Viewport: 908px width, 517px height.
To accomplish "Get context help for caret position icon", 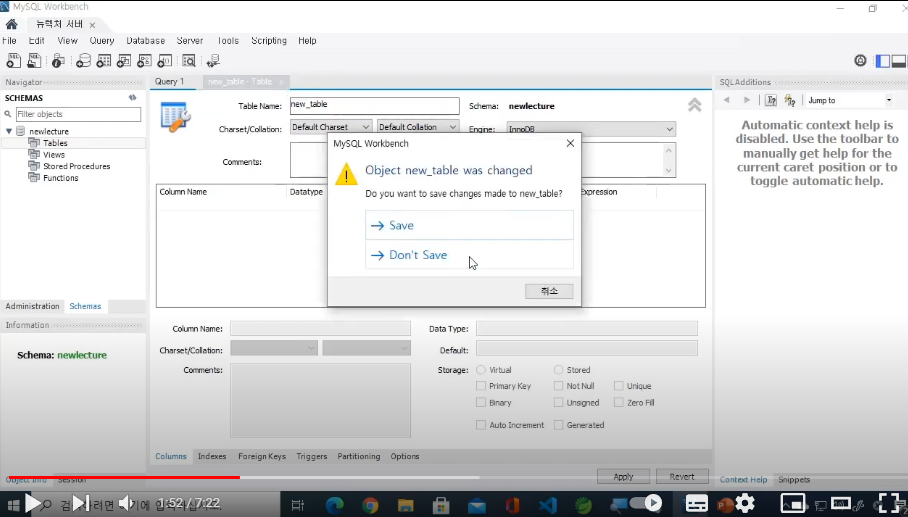I will (x=771, y=100).
